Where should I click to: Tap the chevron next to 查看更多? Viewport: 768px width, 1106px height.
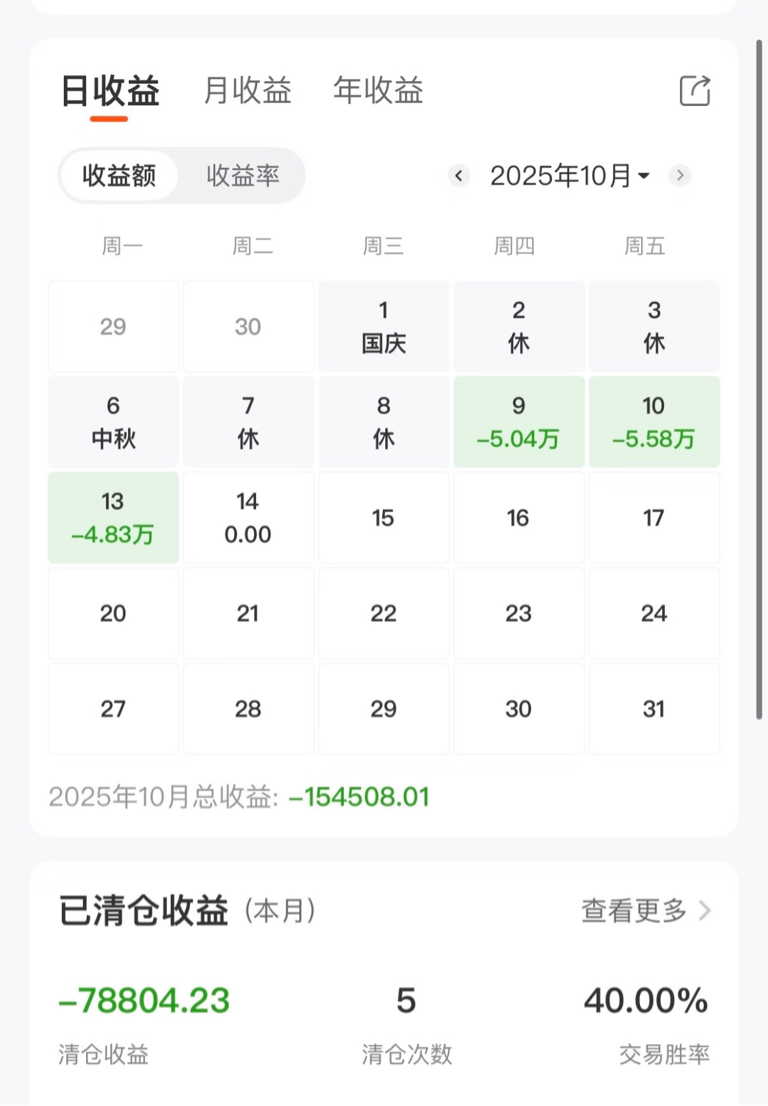[705, 911]
